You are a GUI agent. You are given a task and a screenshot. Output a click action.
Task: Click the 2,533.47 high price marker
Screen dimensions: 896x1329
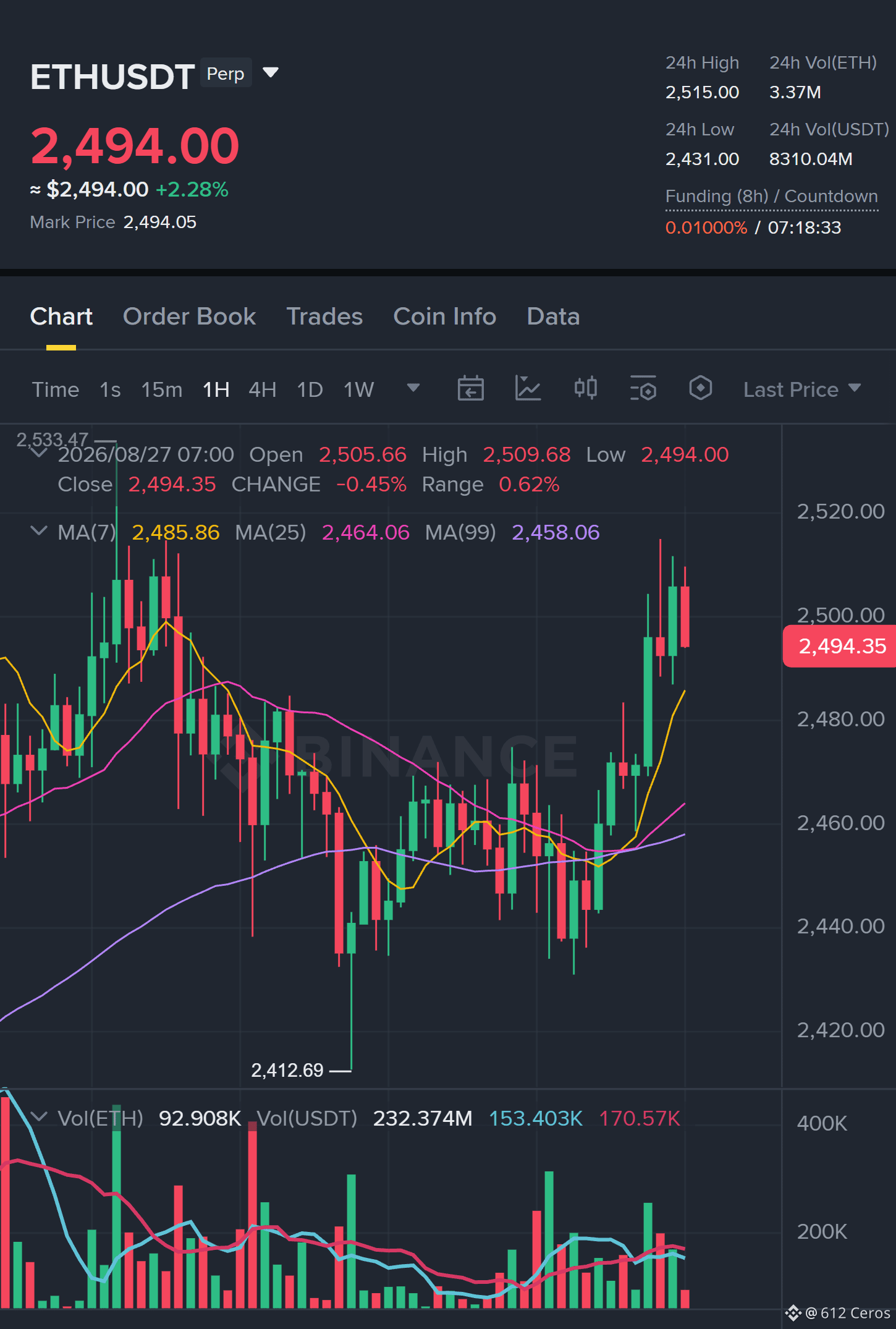click(x=53, y=439)
